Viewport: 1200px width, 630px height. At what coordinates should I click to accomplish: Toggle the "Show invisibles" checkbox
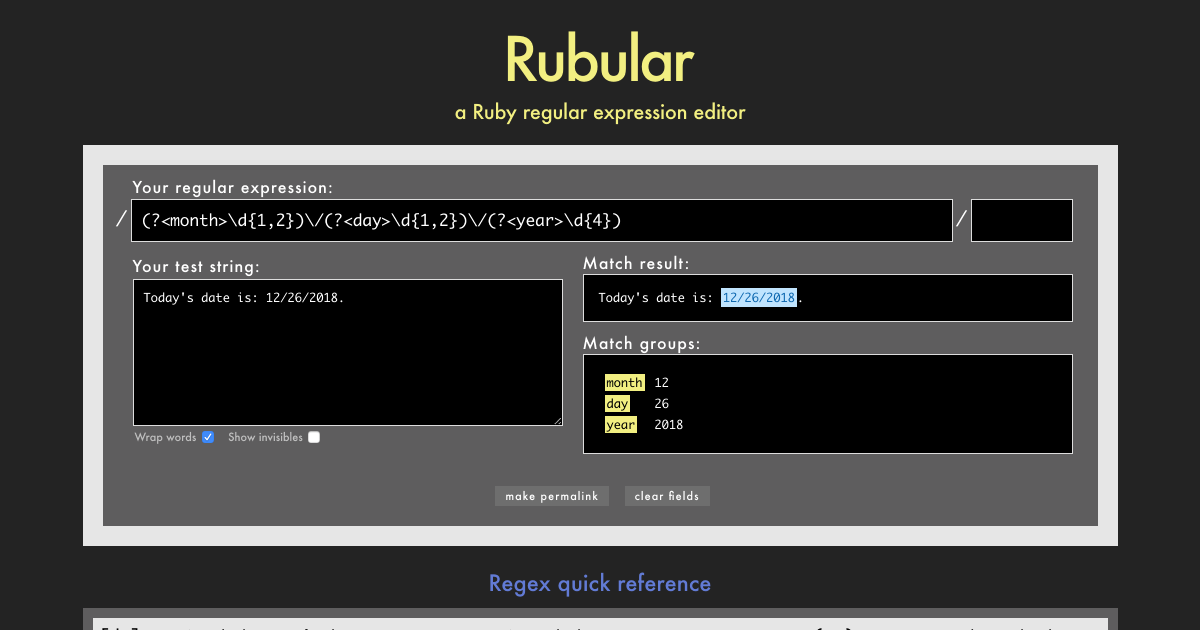click(314, 437)
